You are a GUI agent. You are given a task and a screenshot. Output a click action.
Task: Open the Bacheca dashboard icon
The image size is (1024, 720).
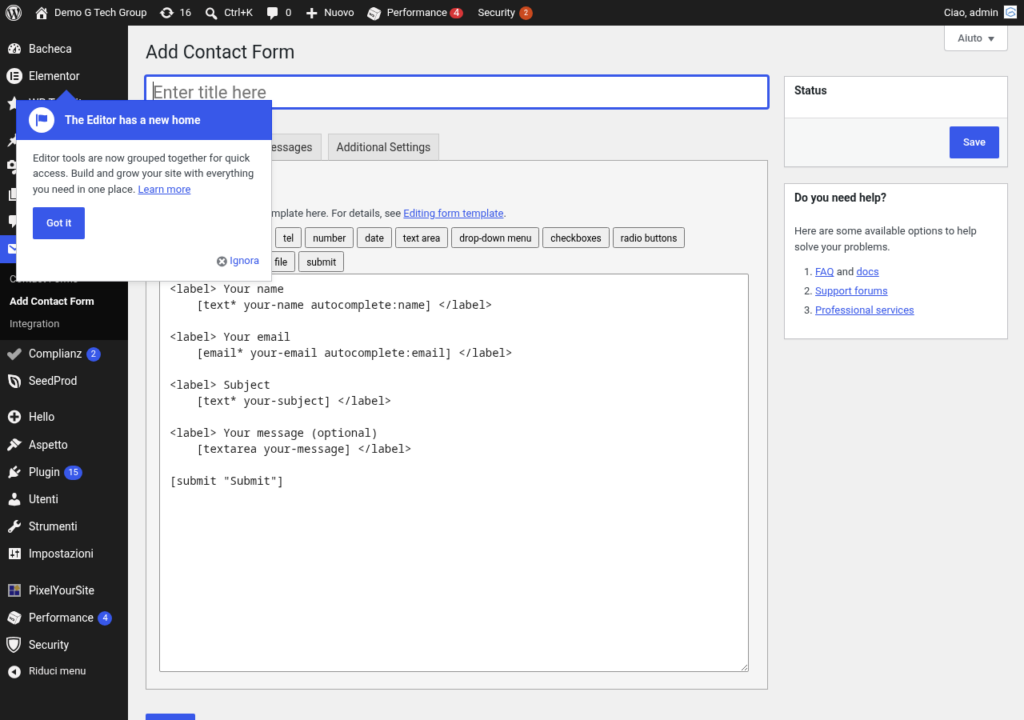pyautogui.click(x=14, y=48)
